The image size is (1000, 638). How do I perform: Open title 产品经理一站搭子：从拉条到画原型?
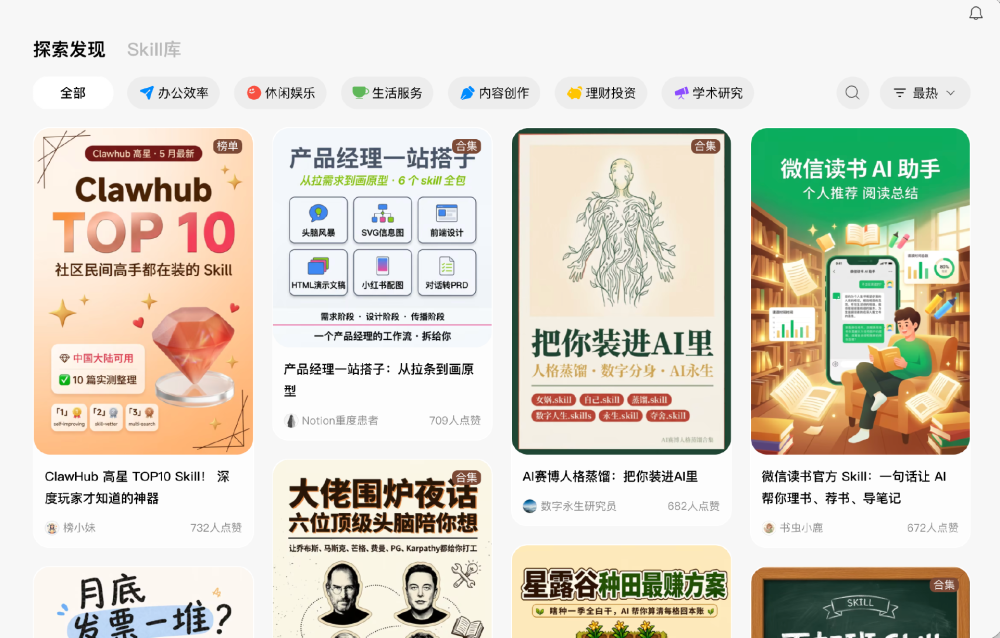click(379, 380)
